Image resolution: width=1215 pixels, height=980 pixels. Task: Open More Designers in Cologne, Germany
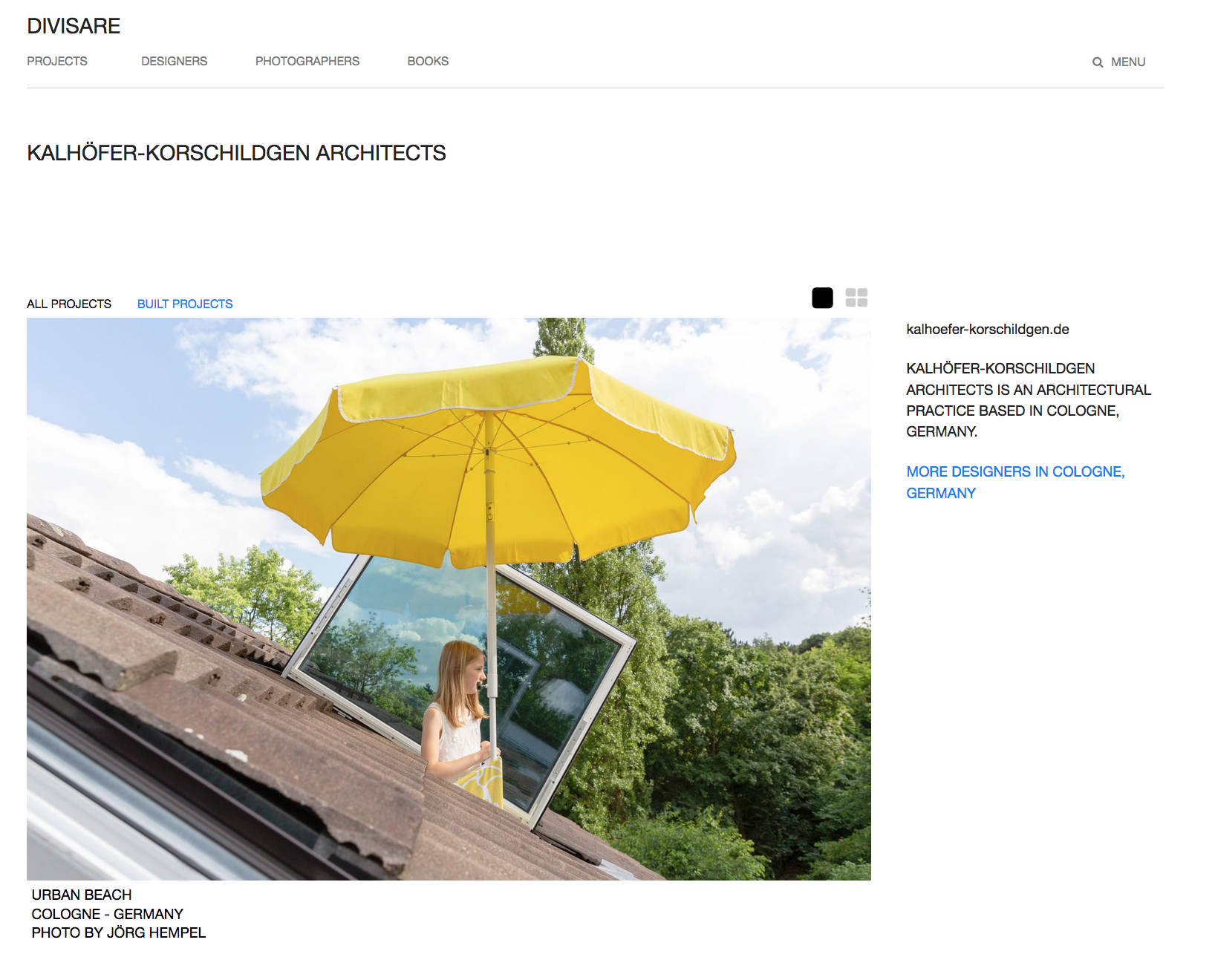1014,482
